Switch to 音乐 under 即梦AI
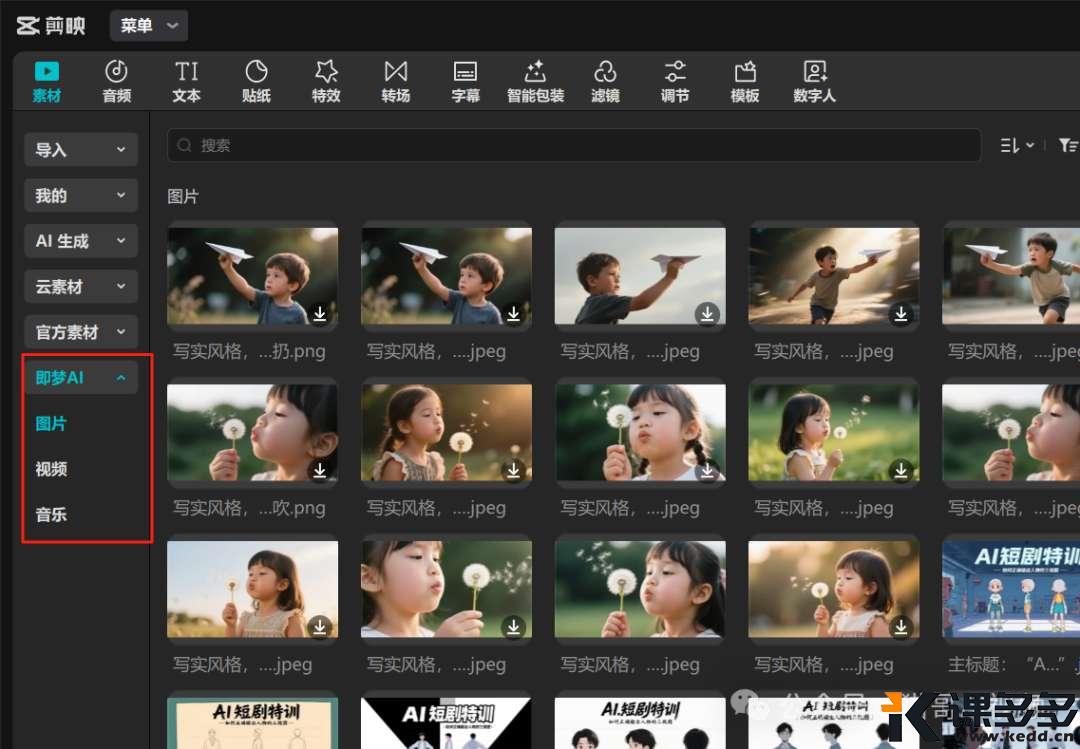1080x749 pixels. 52,515
